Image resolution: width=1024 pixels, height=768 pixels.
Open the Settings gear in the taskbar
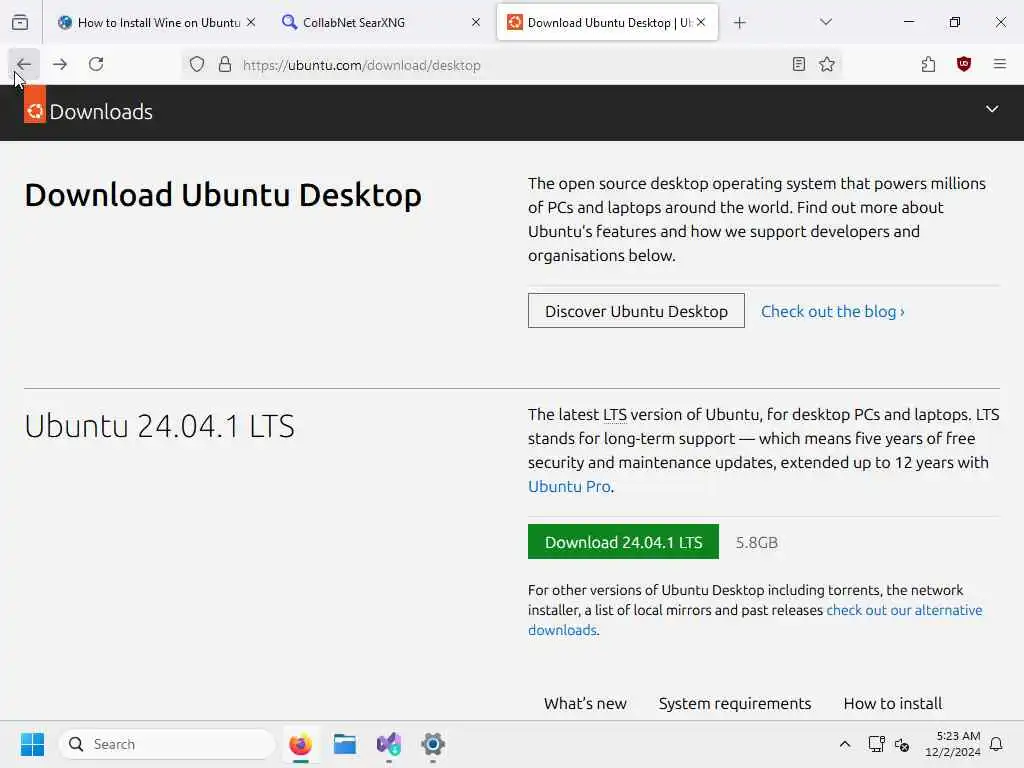tap(432, 744)
